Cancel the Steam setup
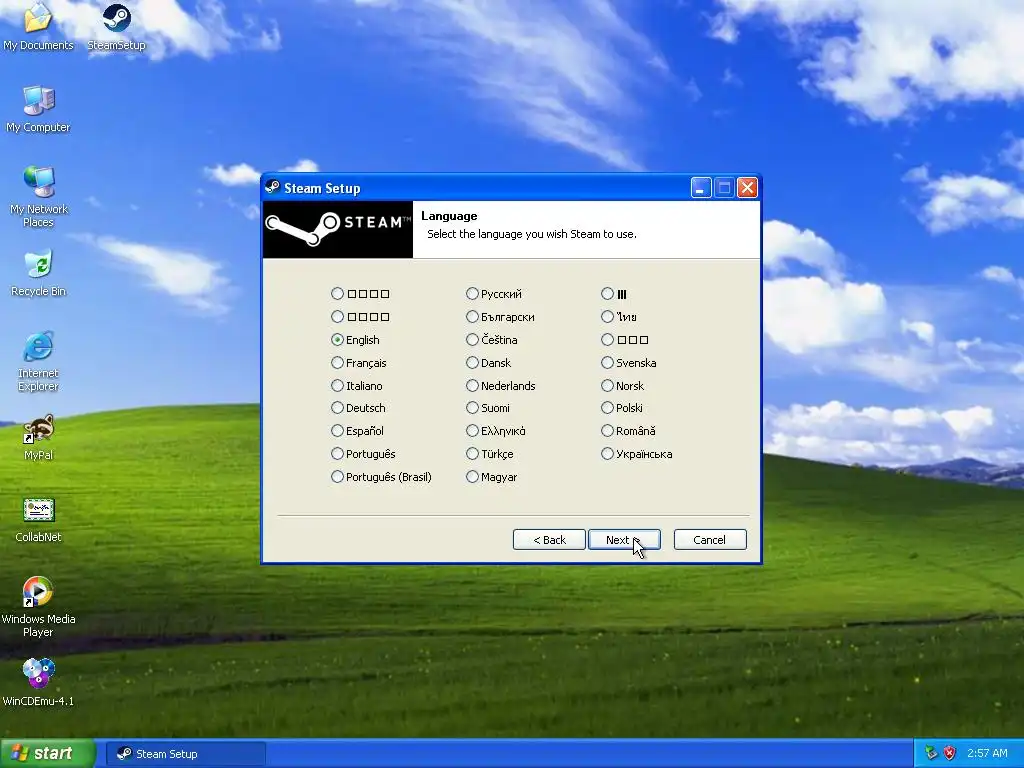 [x=710, y=539]
